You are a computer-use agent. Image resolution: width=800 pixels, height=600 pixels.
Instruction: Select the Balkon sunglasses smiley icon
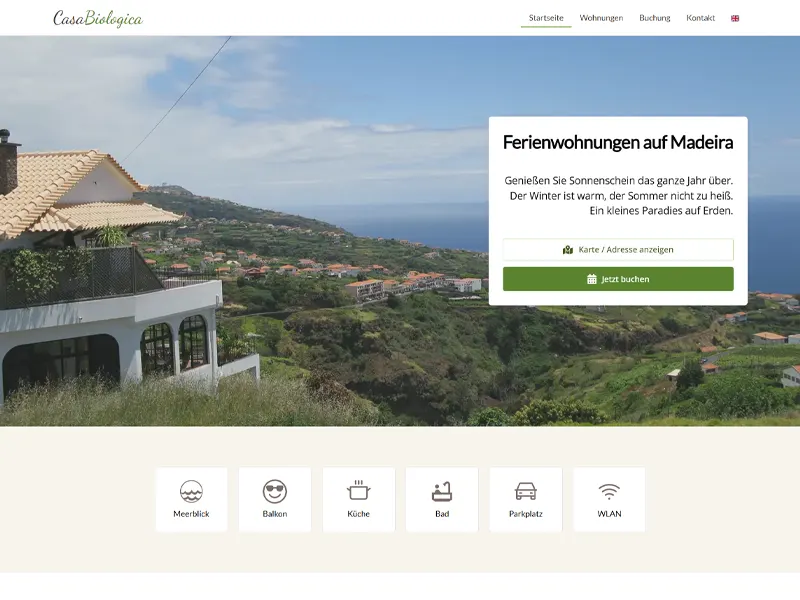tap(274, 491)
